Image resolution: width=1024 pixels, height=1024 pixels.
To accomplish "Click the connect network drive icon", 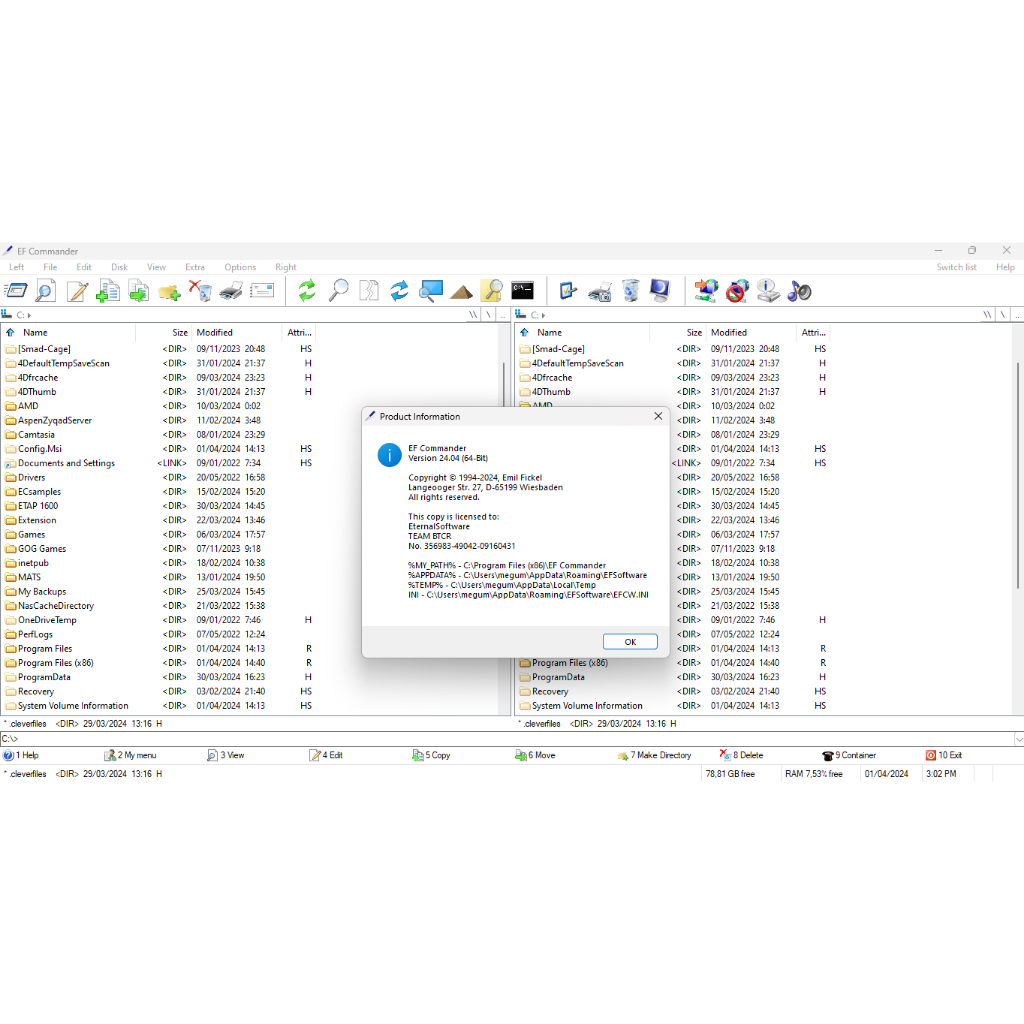I will pyautogui.click(x=706, y=291).
